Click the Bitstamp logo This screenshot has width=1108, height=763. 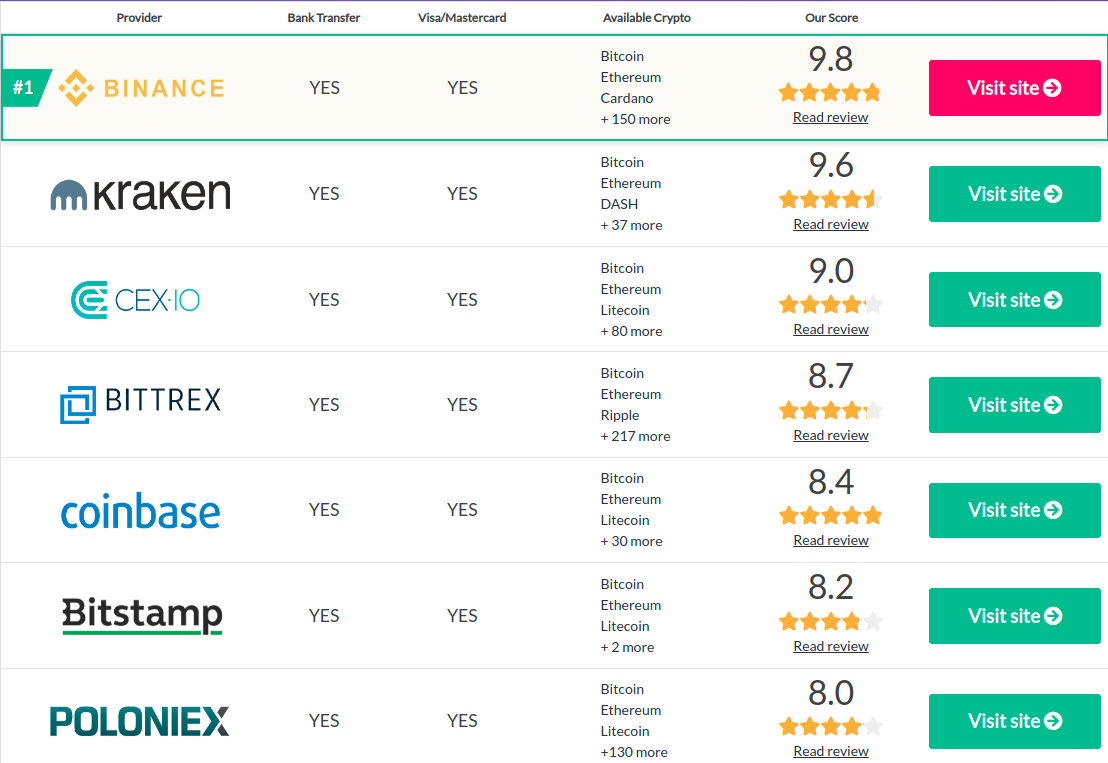[x=142, y=615]
